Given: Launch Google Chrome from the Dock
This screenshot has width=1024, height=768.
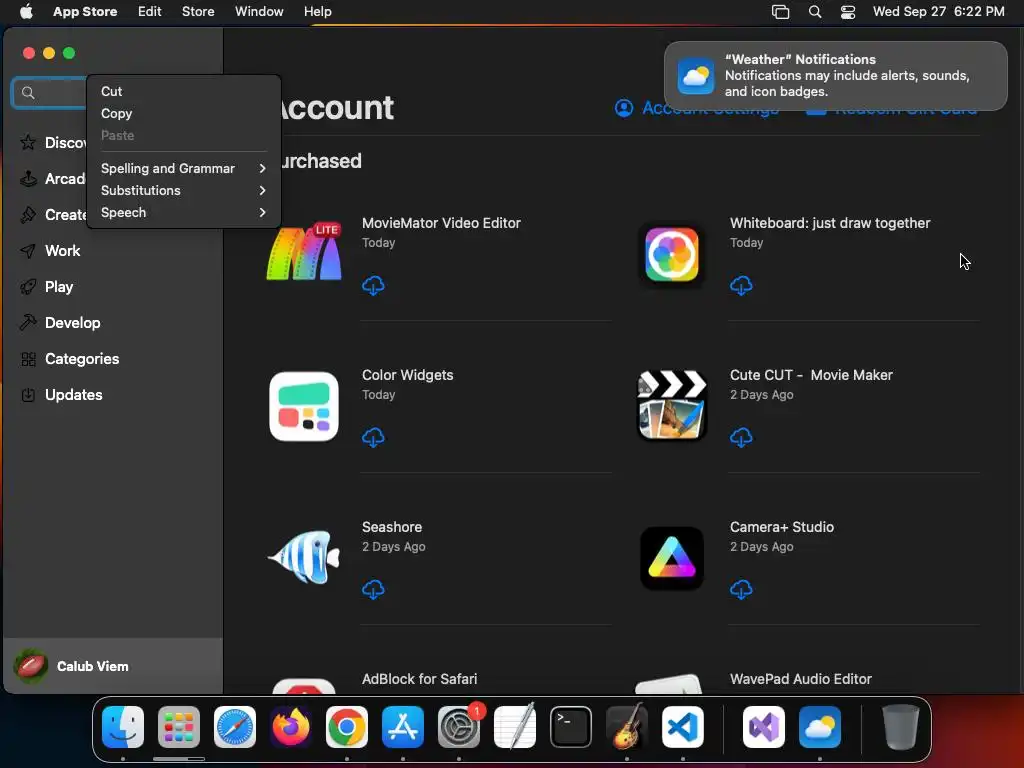Looking at the screenshot, I should 347,727.
